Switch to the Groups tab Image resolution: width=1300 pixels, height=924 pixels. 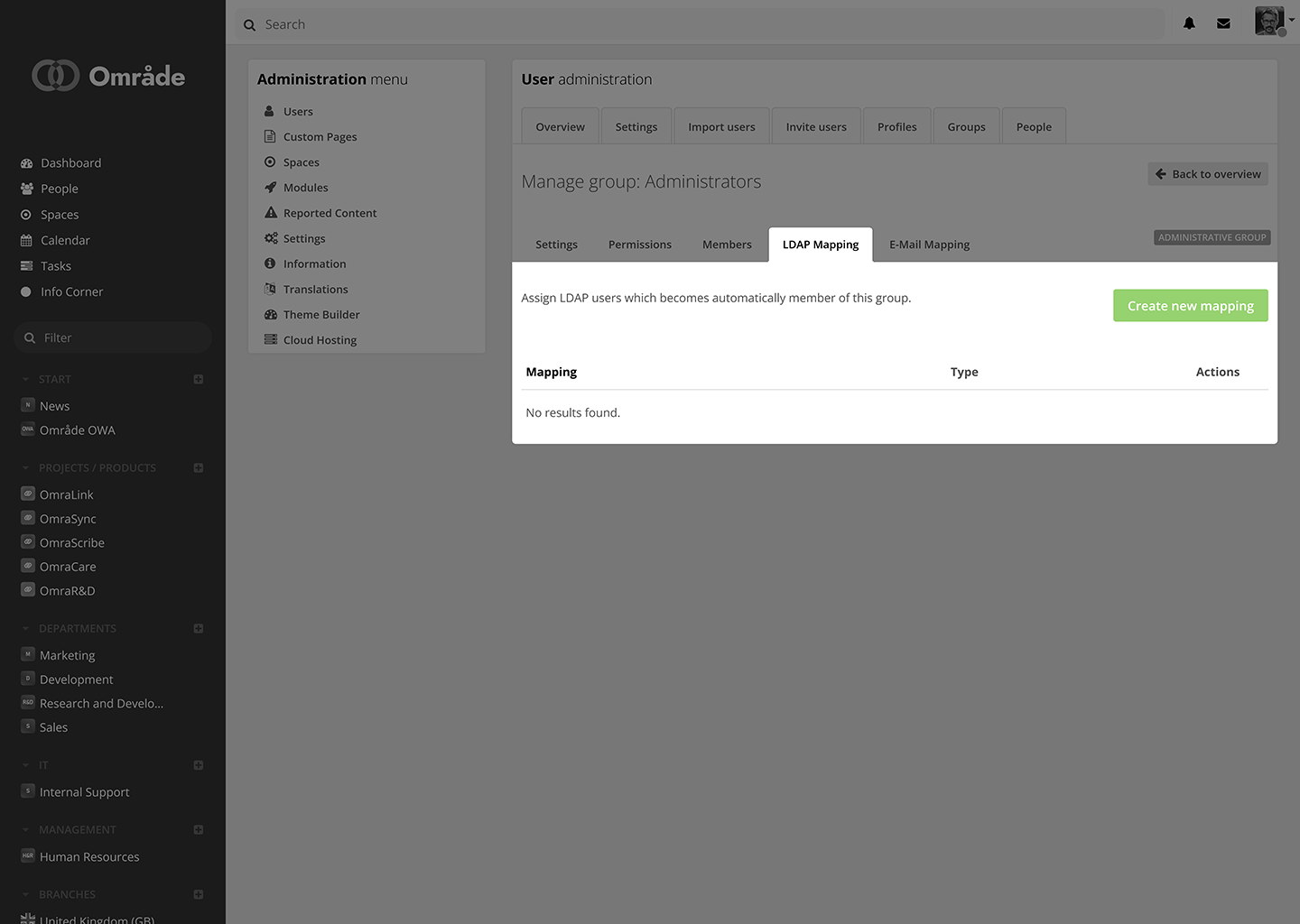point(965,126)
